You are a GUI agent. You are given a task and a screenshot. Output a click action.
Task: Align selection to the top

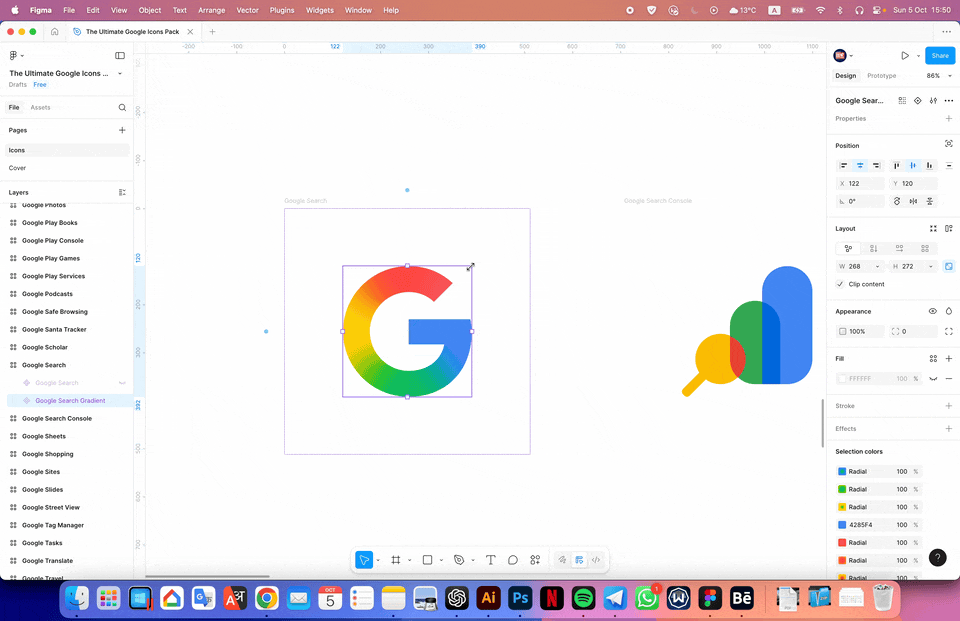(x=896, y=165)
